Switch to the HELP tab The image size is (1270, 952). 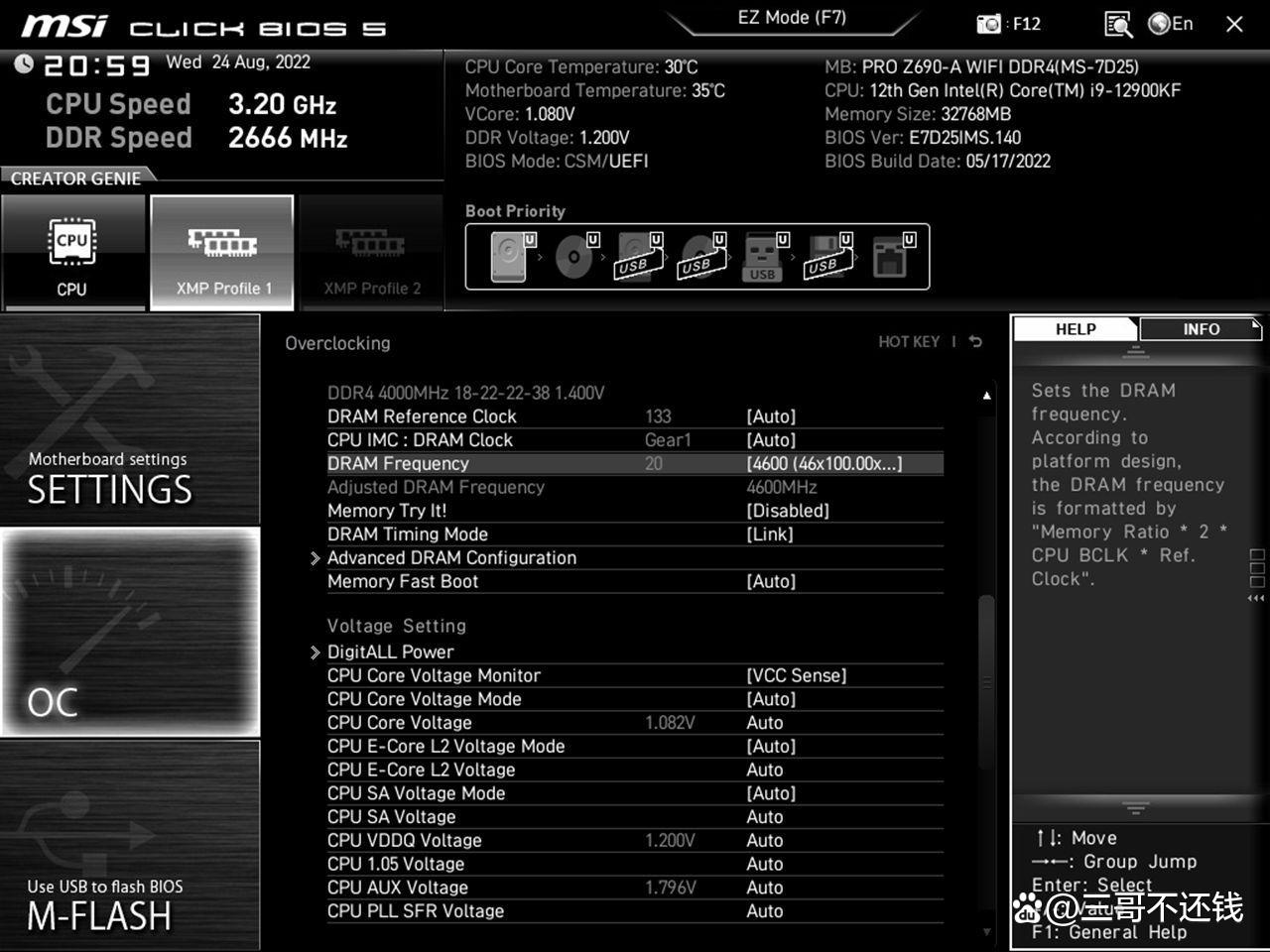(1076, 329)
